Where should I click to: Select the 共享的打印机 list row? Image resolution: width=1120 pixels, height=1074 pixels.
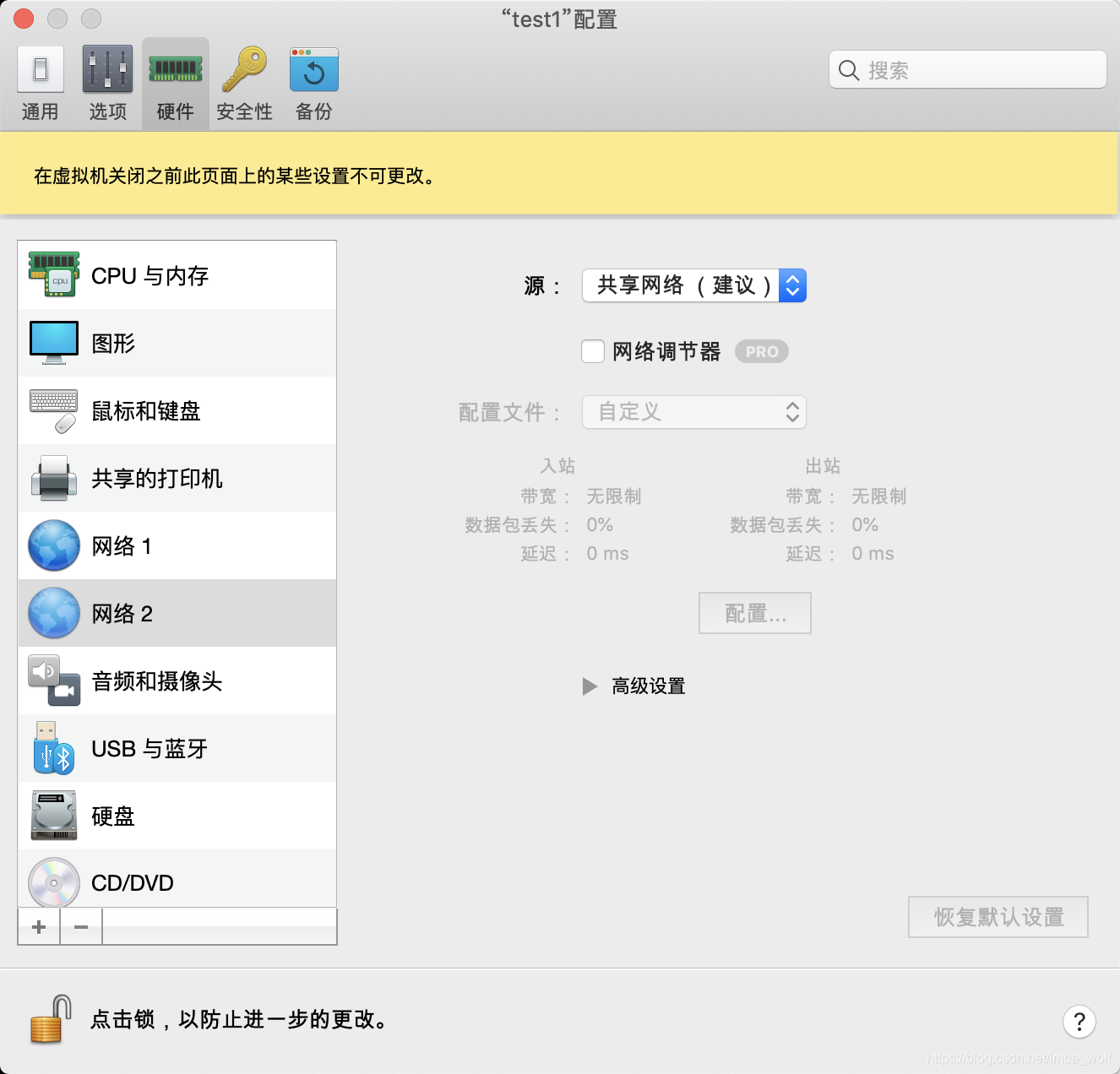[177, 478]
